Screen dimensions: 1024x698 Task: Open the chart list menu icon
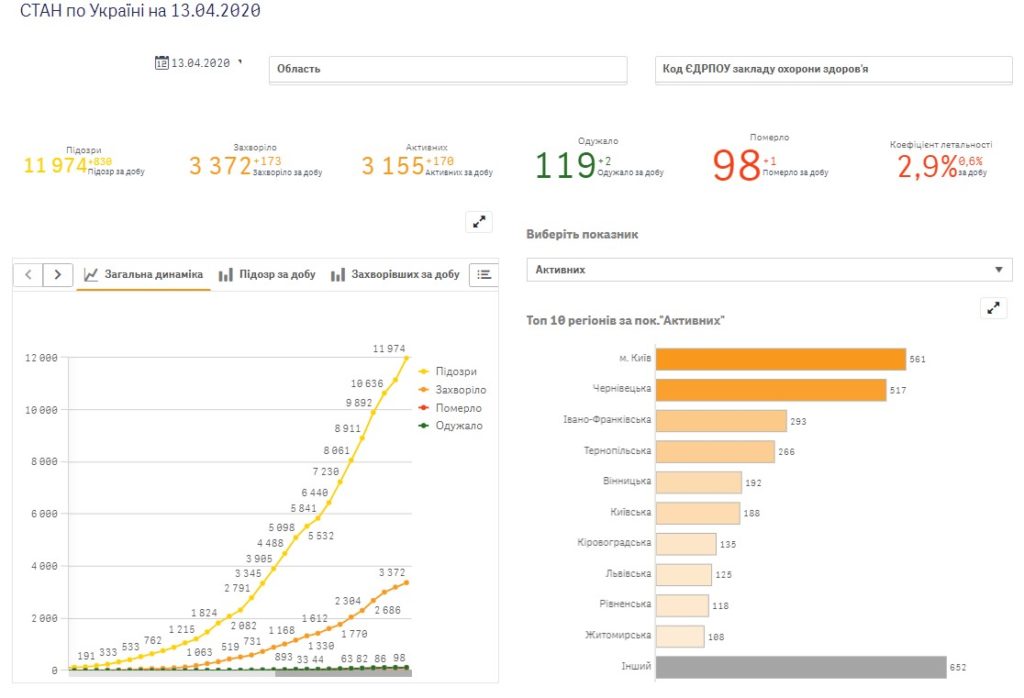(484, 274)
